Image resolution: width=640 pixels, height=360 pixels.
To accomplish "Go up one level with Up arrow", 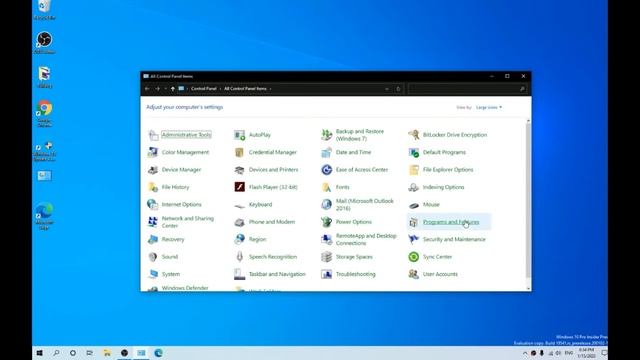I will tap(173, 89).
